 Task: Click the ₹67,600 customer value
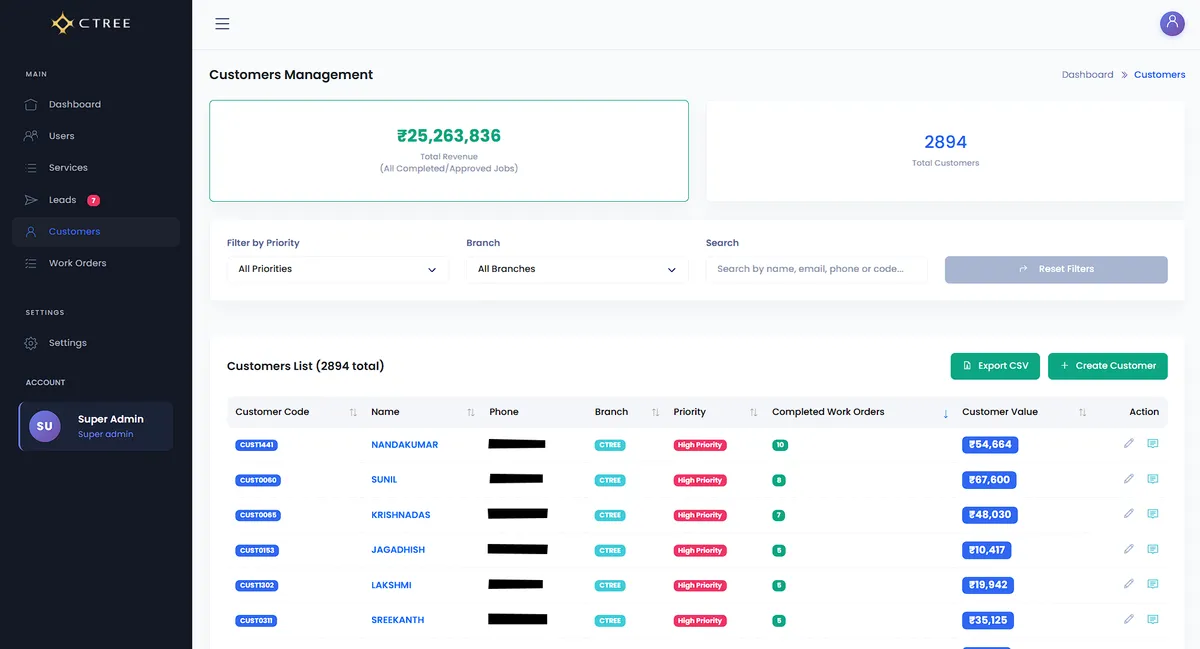pyautogui.click(x=989, y=480)
